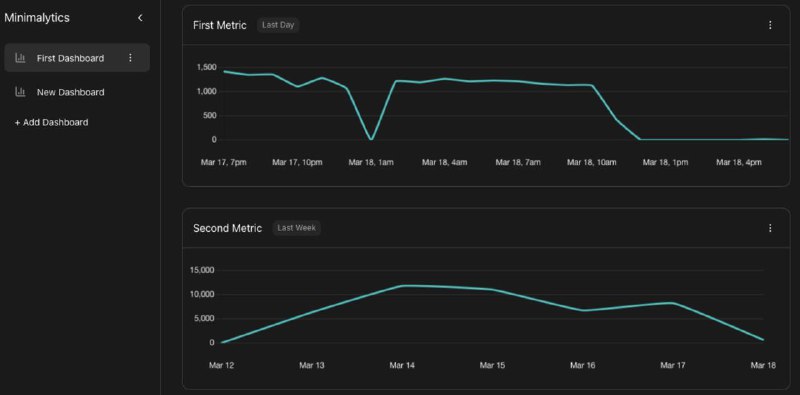Click the Second Metric peak at Mar 14

tap(403, 286)
